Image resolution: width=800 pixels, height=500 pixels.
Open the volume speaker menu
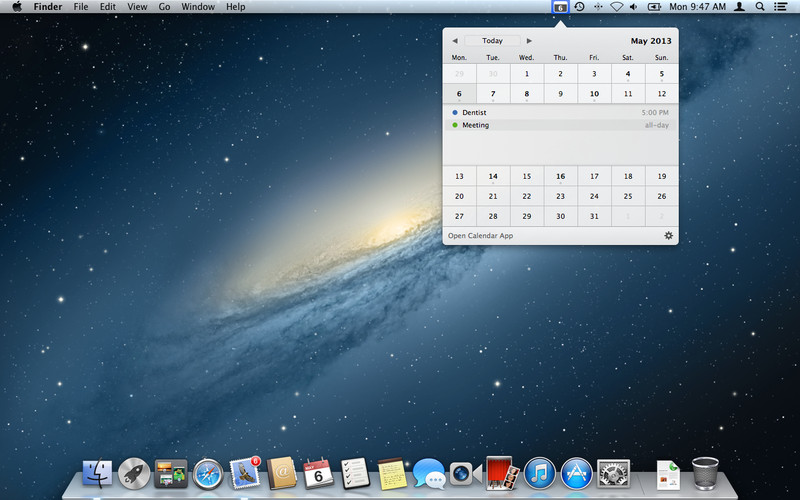tap(634, 7)
